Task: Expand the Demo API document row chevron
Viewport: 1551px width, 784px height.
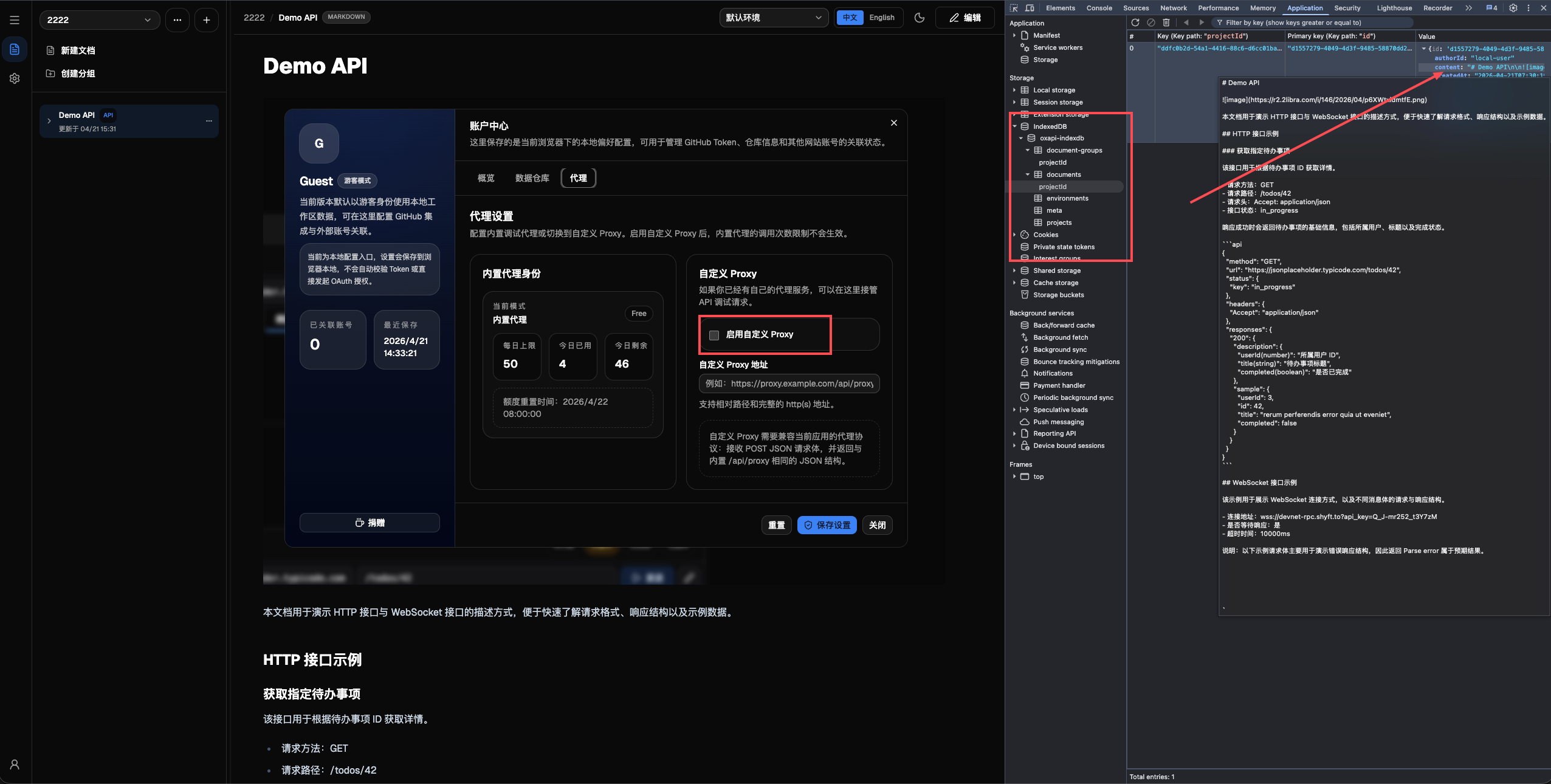Action: coord(49,121)
